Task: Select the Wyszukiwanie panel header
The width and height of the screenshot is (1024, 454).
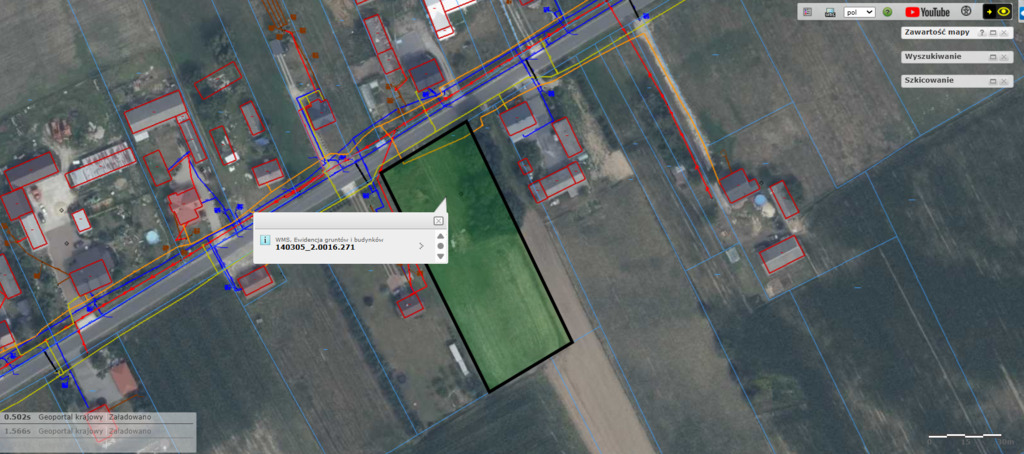Action: [x=931, y=57]
